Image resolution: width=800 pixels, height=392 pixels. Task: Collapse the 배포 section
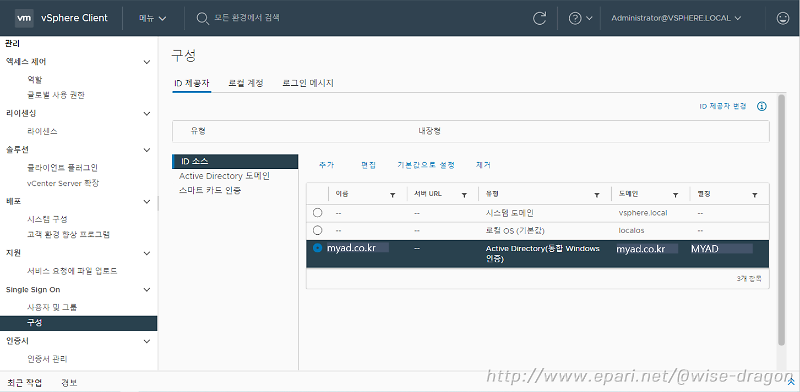pos(146,202)
